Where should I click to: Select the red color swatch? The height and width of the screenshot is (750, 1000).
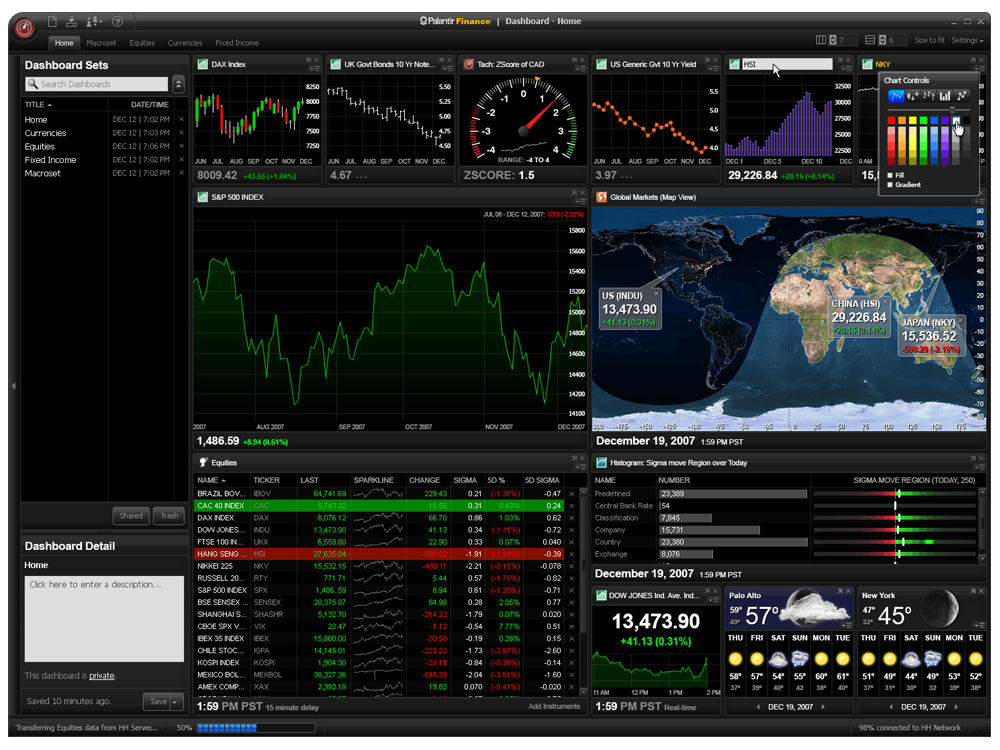891,121
